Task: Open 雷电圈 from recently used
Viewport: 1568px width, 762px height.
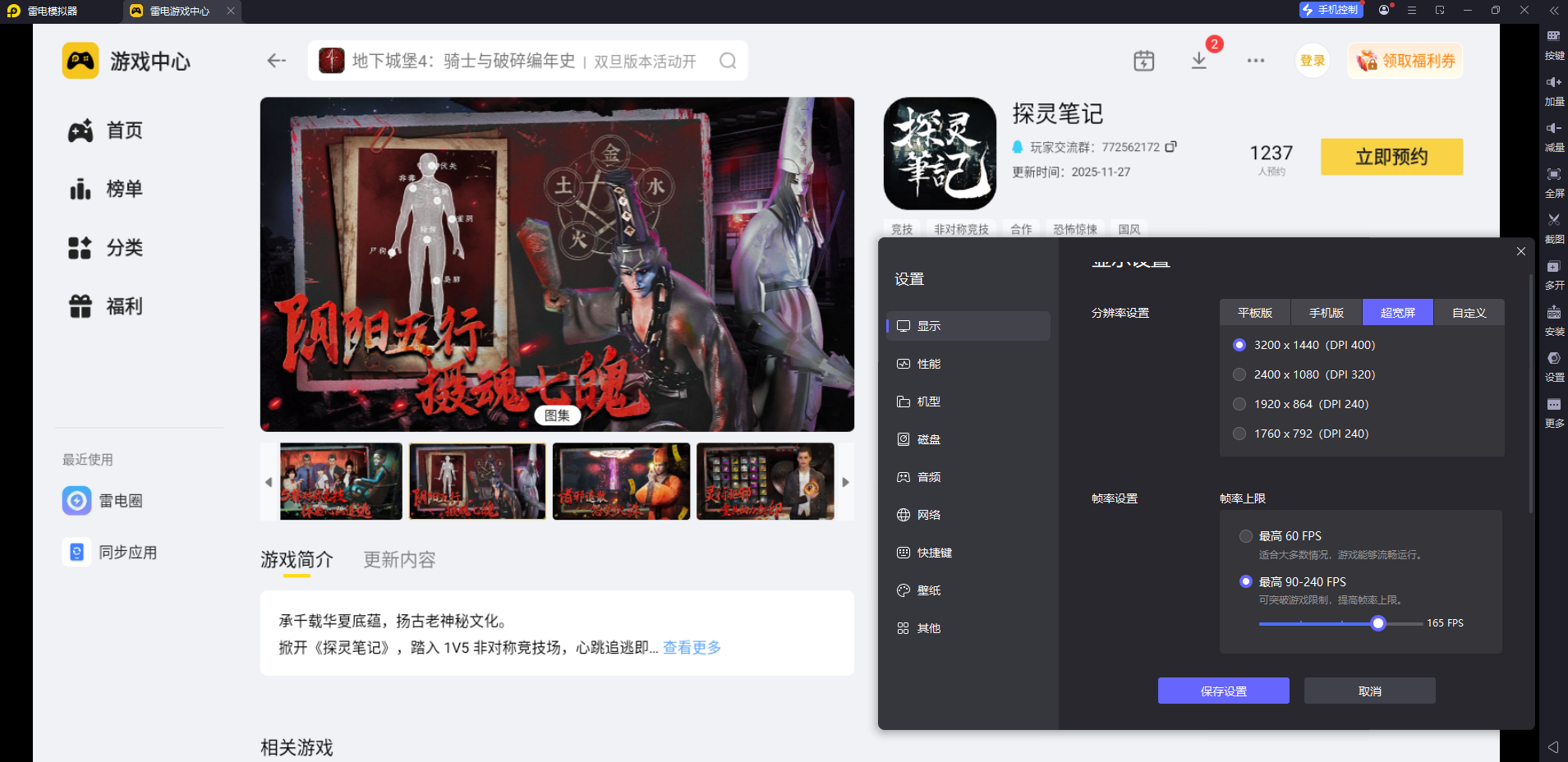Action: point(103,501)
